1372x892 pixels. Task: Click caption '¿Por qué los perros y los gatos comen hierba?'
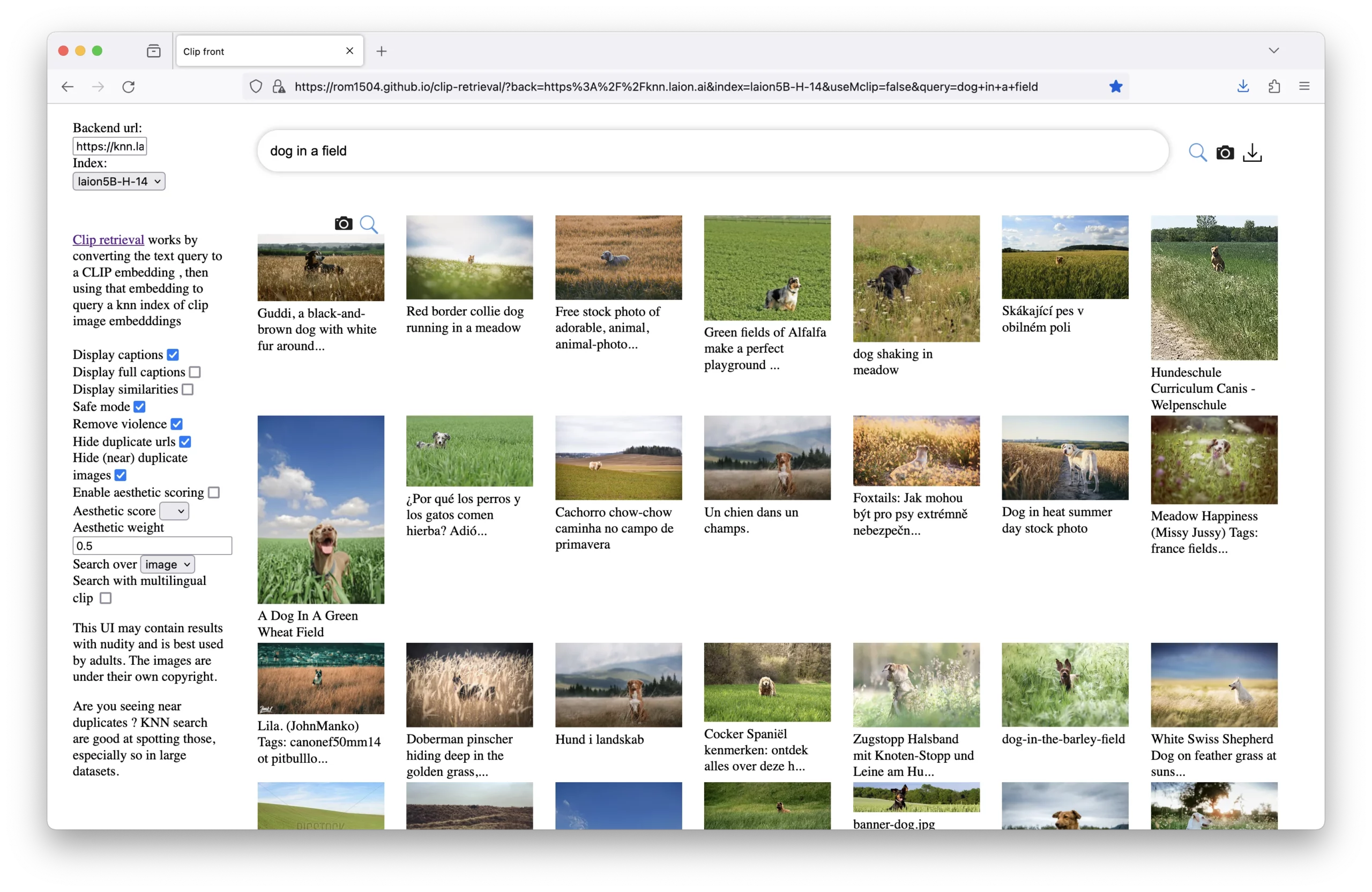pos(463,515)
